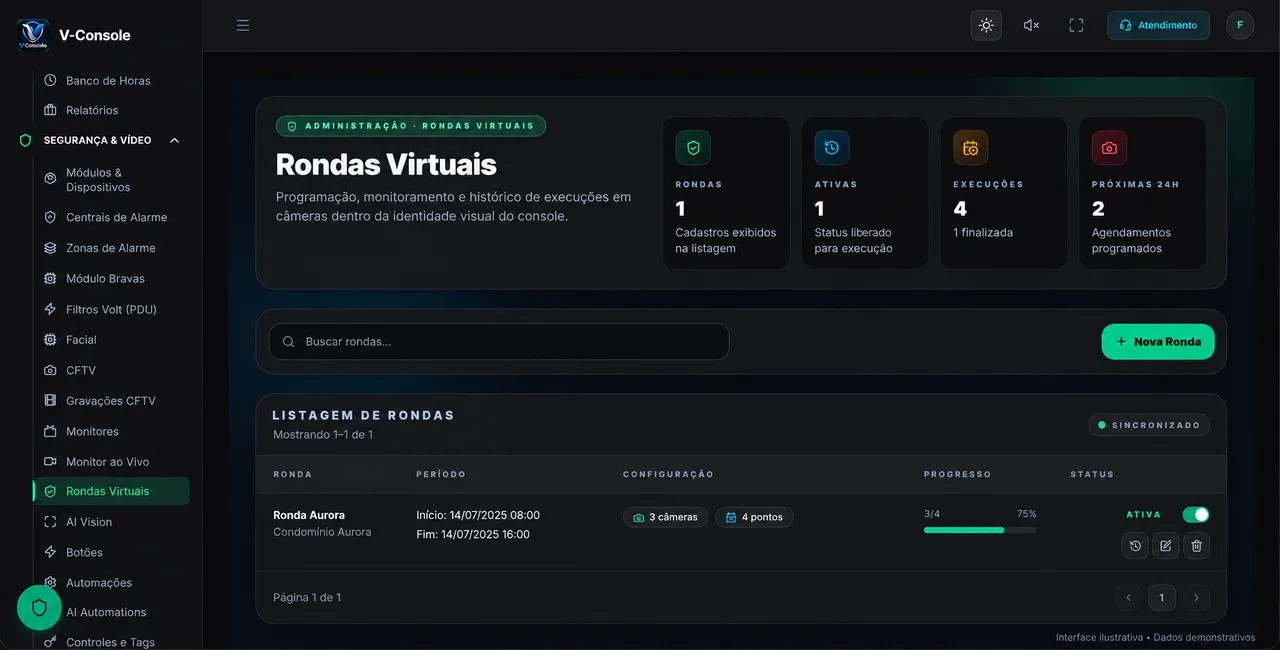Select page 1 in pagination
Viewport: 1280px width, 650px height.
point(1162,598)
